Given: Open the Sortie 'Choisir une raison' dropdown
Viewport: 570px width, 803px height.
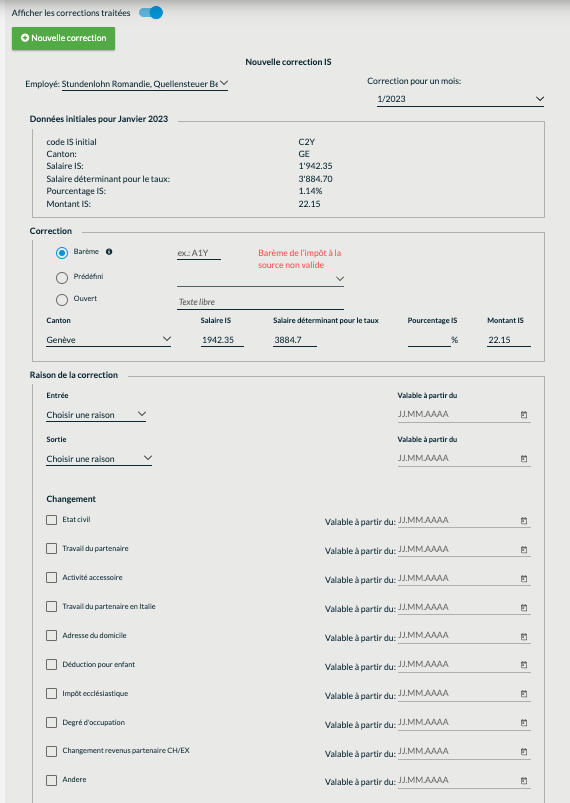Looking at the screenshot, I should click(99, 459).
